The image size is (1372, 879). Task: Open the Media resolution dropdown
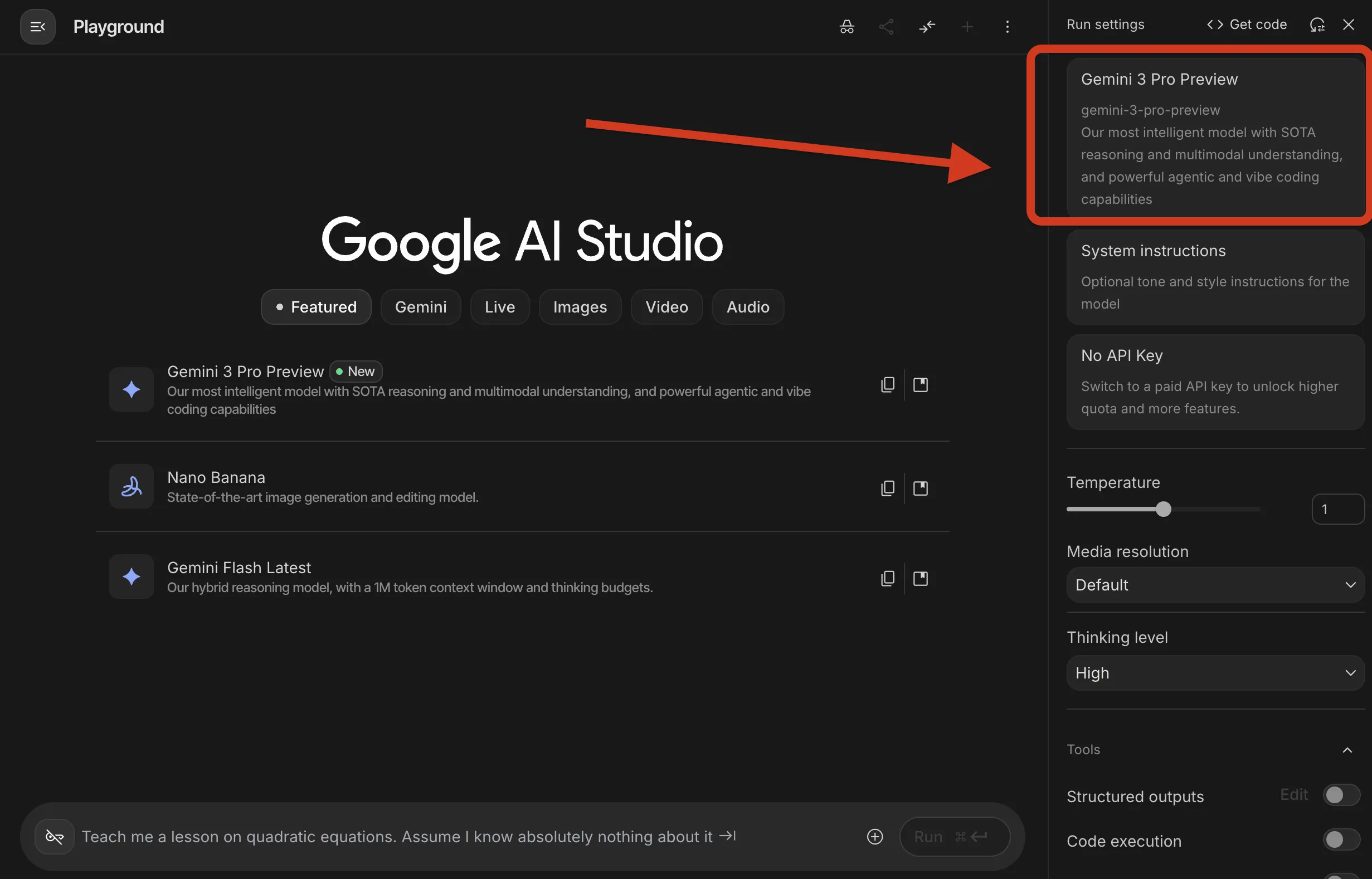1214,584
